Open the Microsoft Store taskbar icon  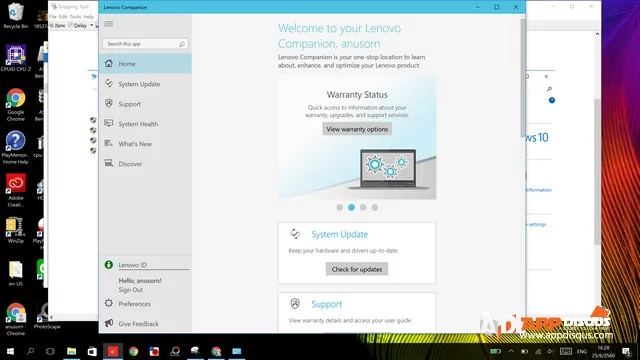pos(92,351)
